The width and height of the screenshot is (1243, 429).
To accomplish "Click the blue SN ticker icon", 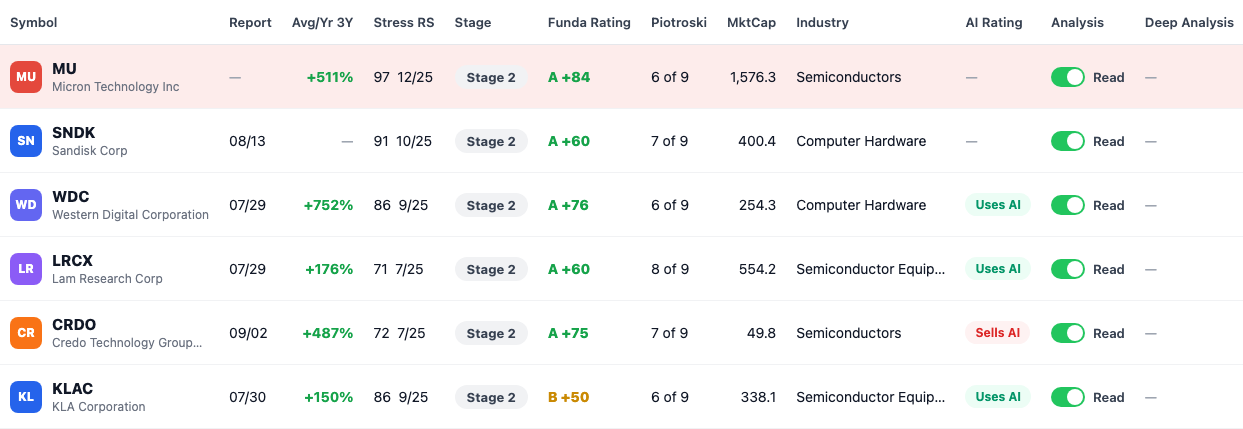I will tap(26, 141).
